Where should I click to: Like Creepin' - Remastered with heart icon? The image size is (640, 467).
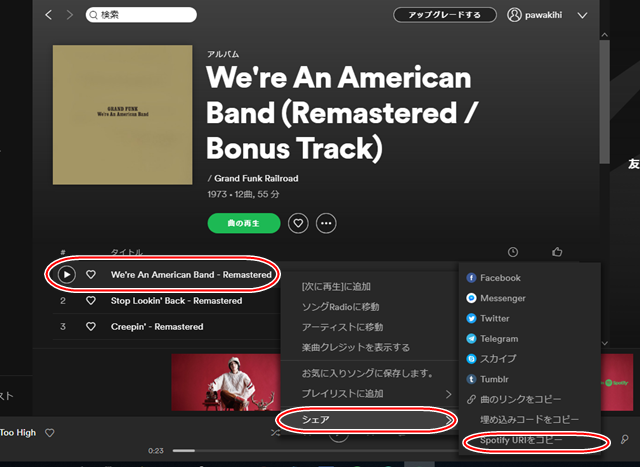pos(91,327)
